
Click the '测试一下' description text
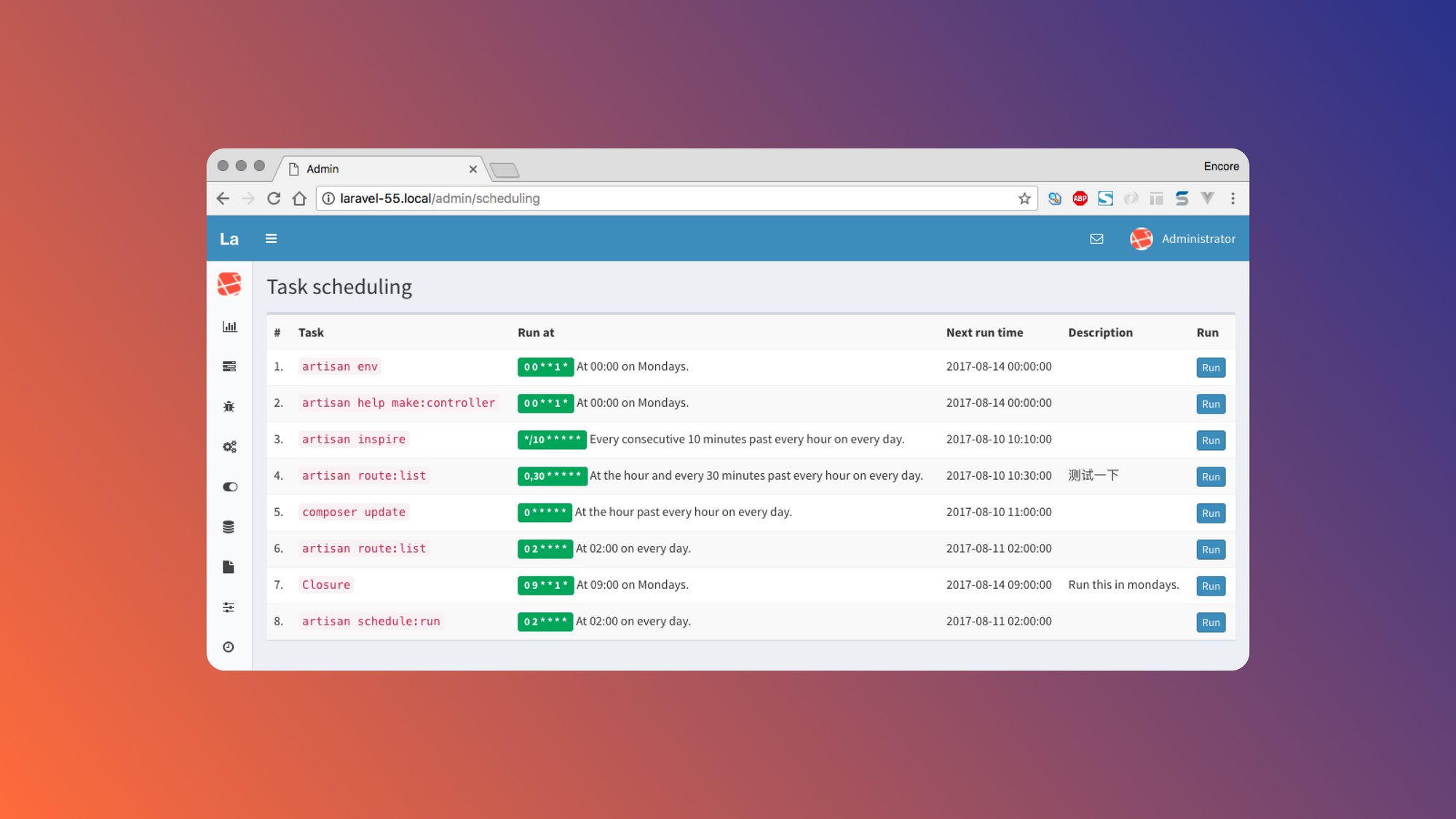[x=1093, y=475]
